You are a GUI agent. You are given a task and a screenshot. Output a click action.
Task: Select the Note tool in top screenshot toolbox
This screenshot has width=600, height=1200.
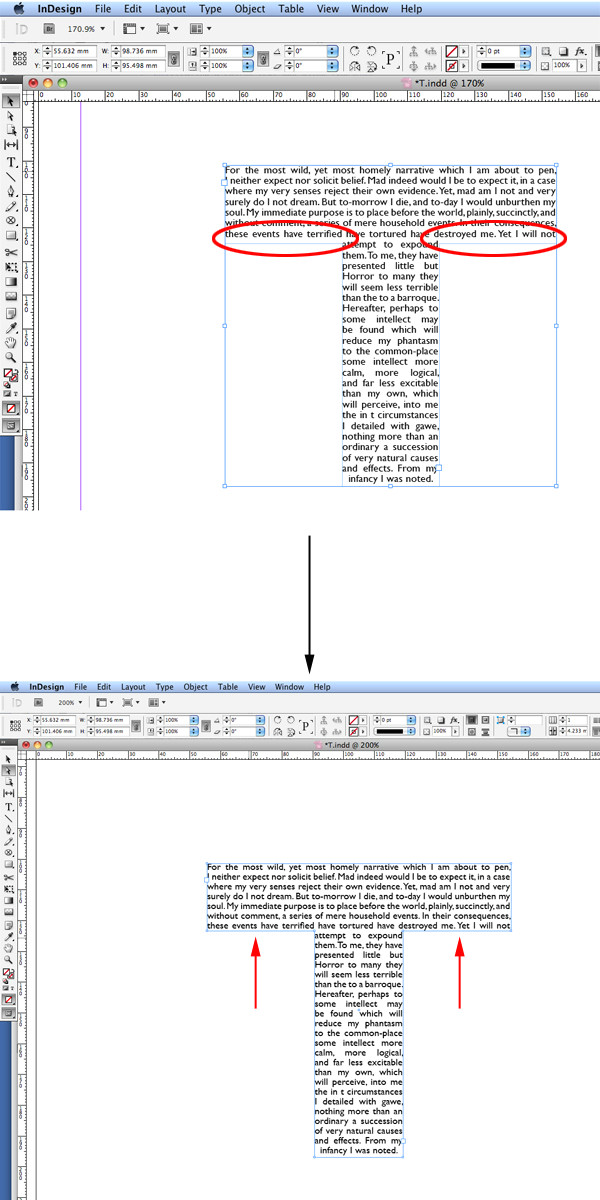pos(11,313)
